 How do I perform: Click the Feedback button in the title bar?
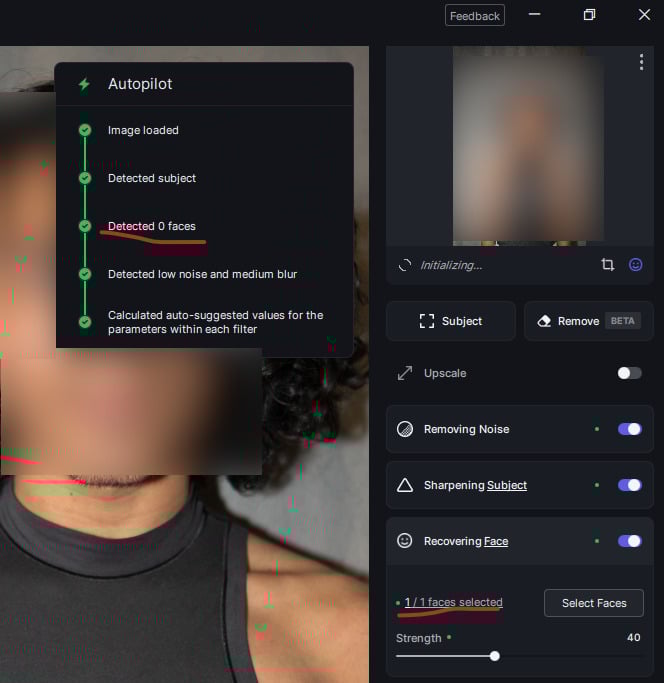tap(475, 16)
